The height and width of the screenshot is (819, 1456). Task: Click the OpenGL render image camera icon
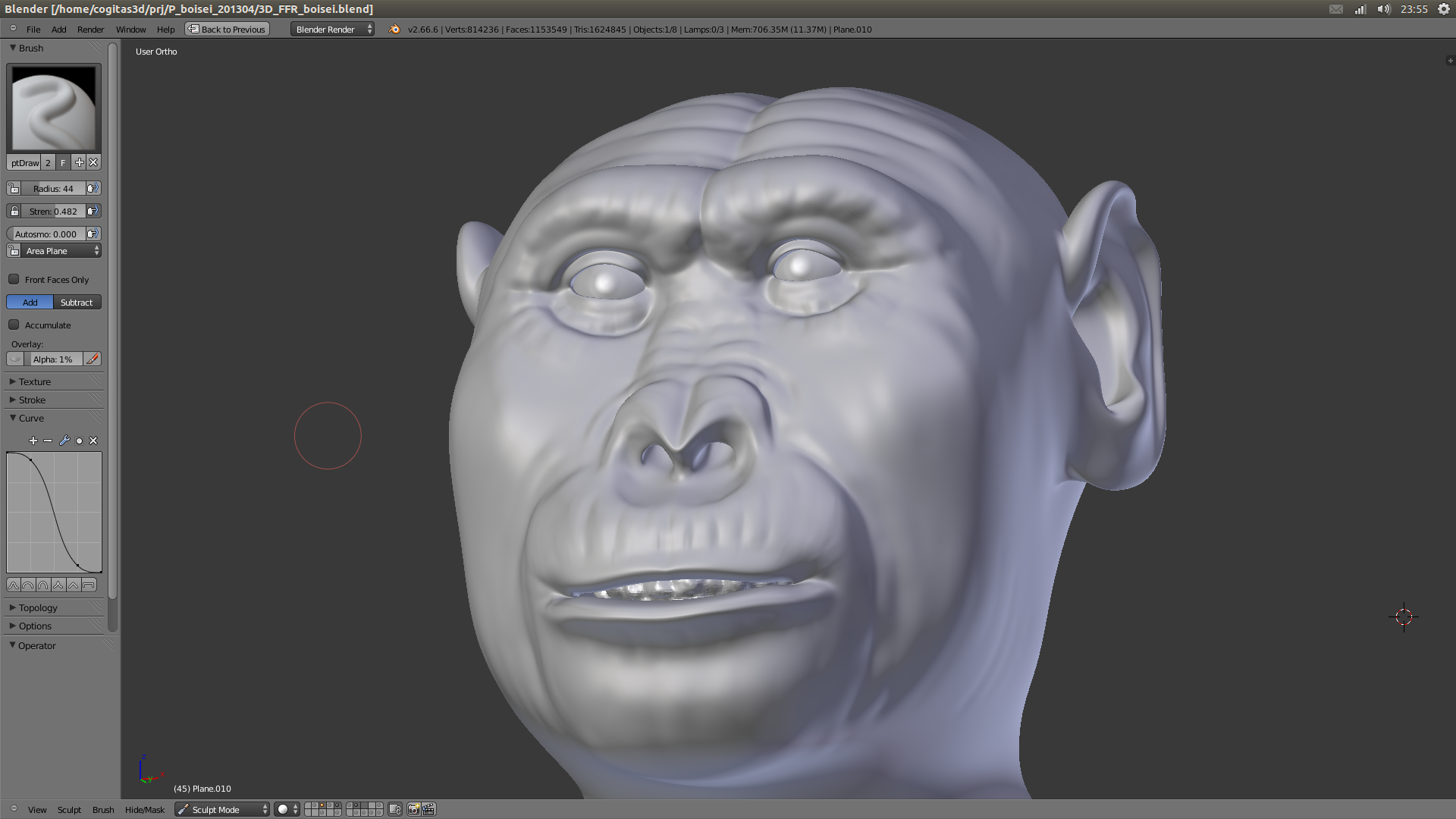[x=414, y=809]
